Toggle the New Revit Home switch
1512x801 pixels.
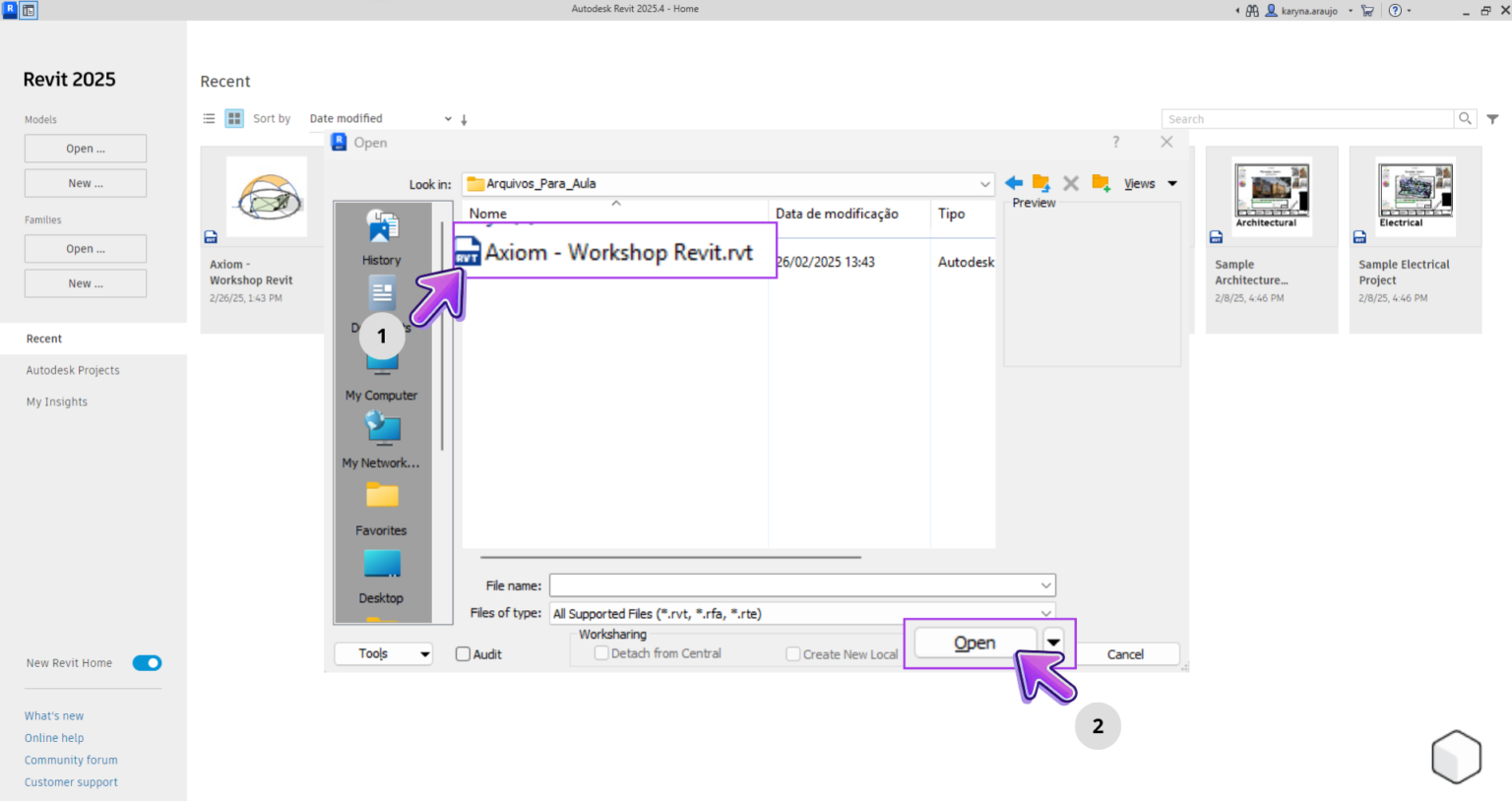(147, 663)
